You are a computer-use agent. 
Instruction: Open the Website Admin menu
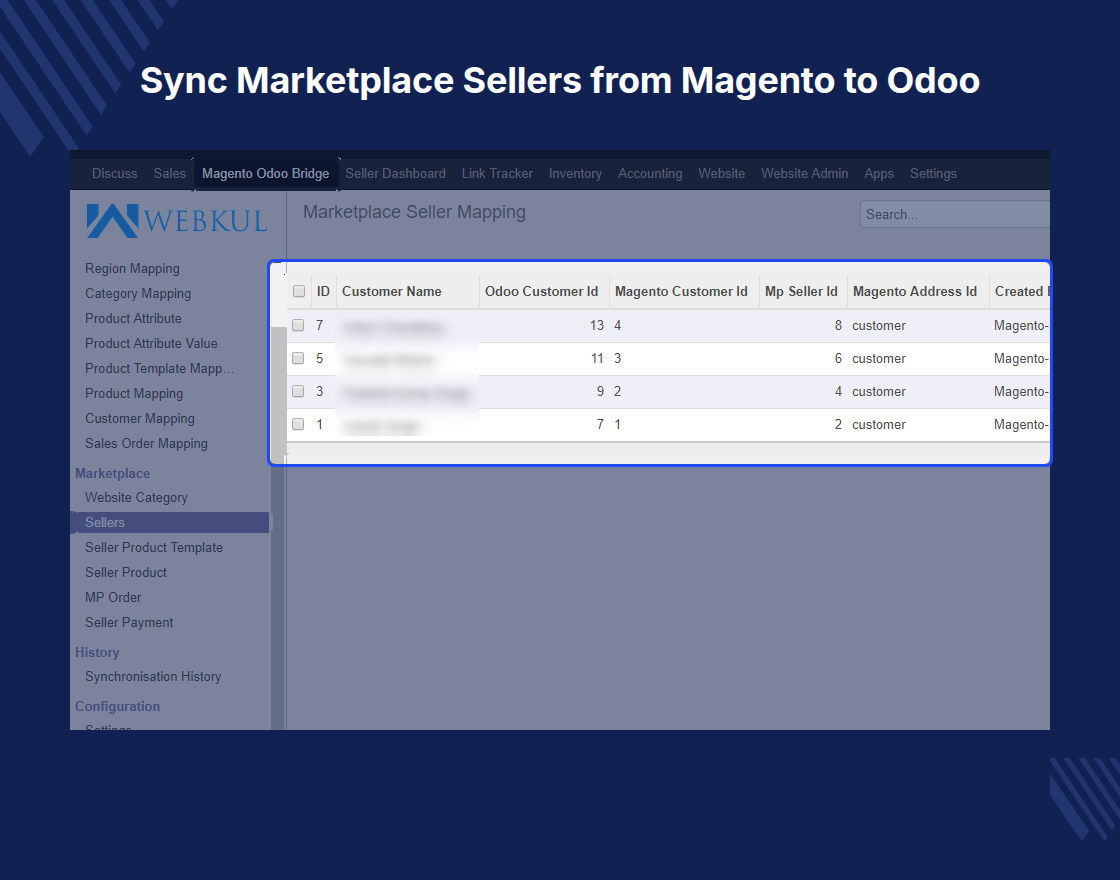[x=804, y=174]
